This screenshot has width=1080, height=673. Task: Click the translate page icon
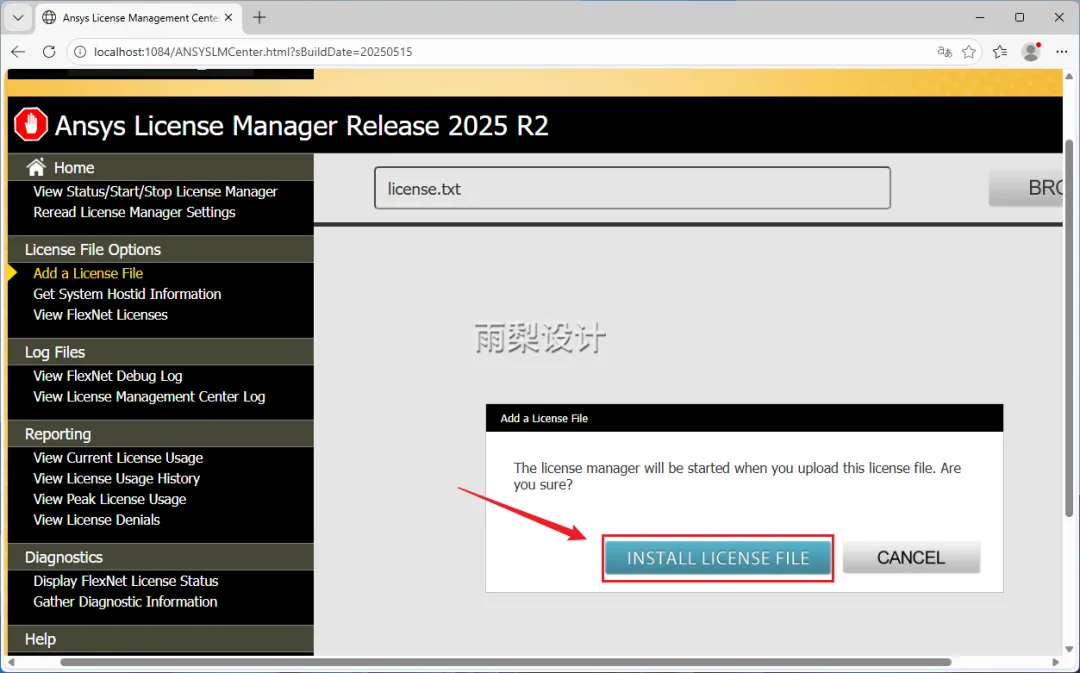point(944,52)
